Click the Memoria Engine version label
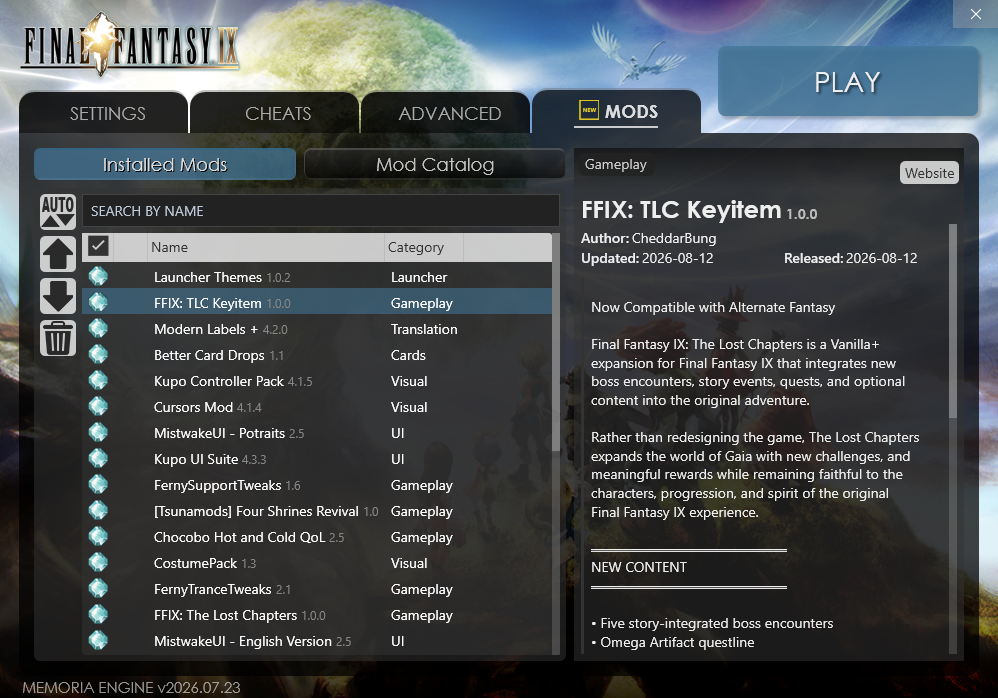 (x=131, y=687)
